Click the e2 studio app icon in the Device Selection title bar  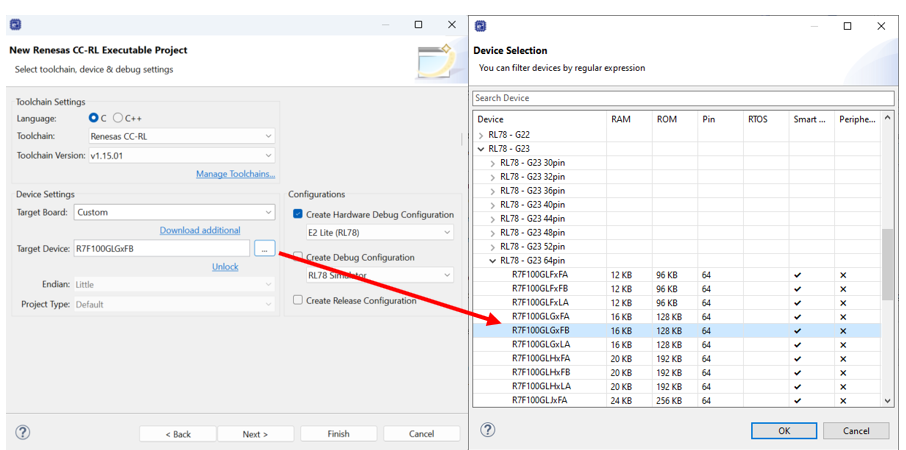[481, 26]
